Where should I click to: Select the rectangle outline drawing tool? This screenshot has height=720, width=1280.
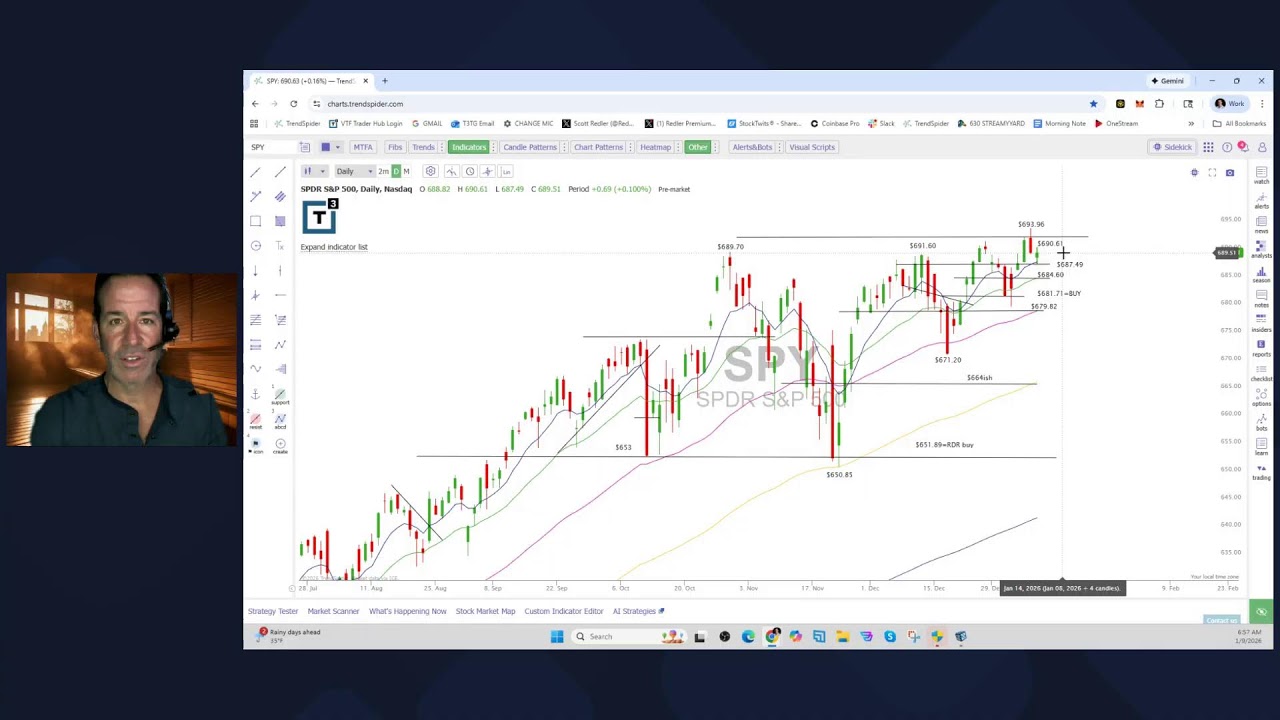pyautogui.click(x=255, y=221)
